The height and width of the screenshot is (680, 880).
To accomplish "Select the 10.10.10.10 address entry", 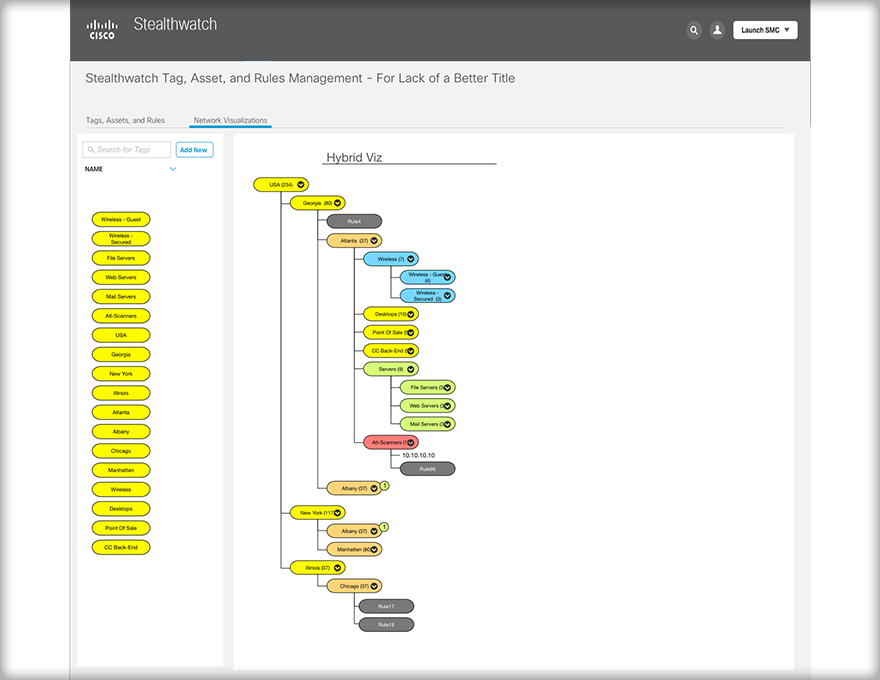I will [419, 456].
